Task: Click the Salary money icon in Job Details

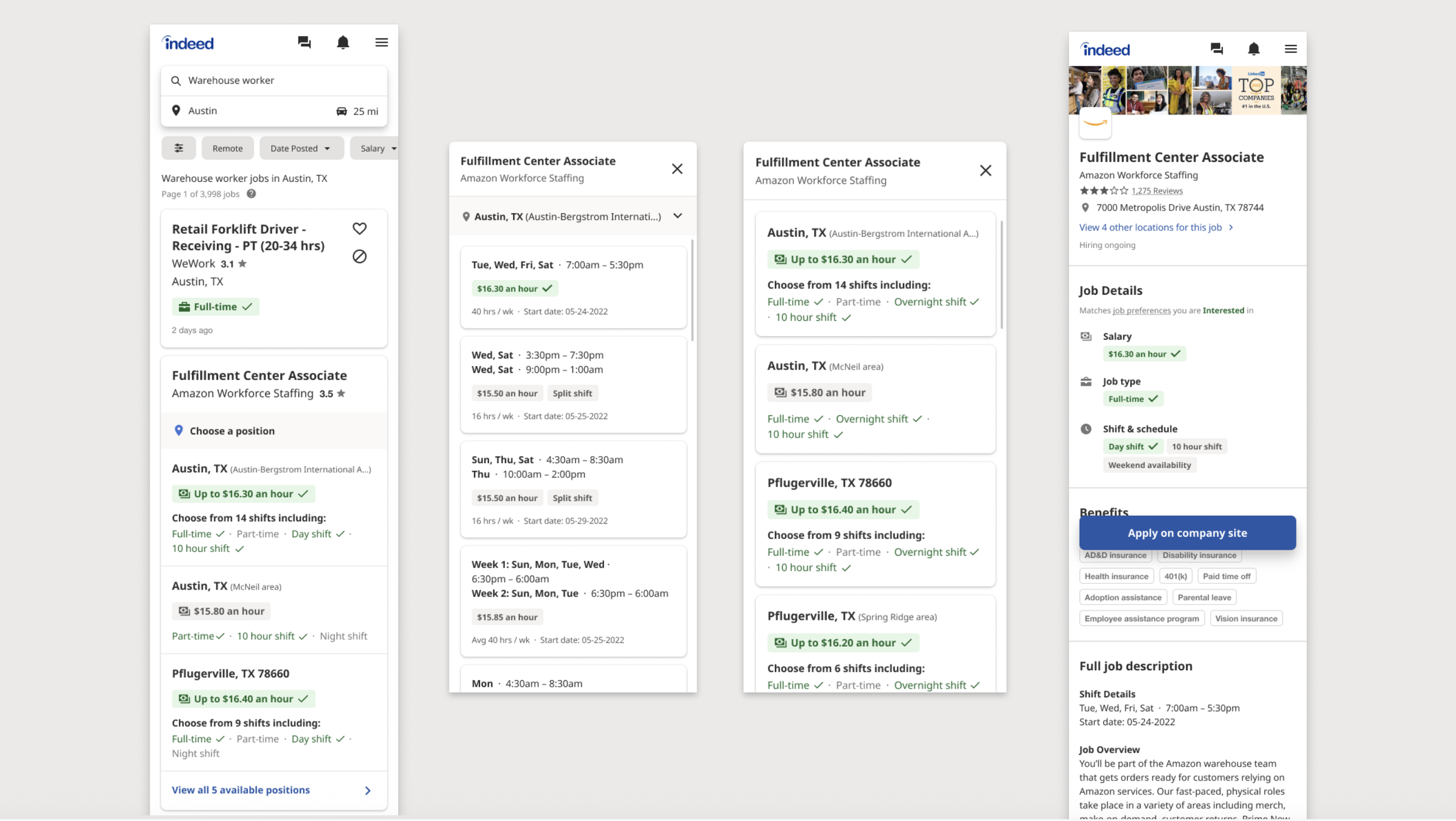Action: [x=1086, y=336]
